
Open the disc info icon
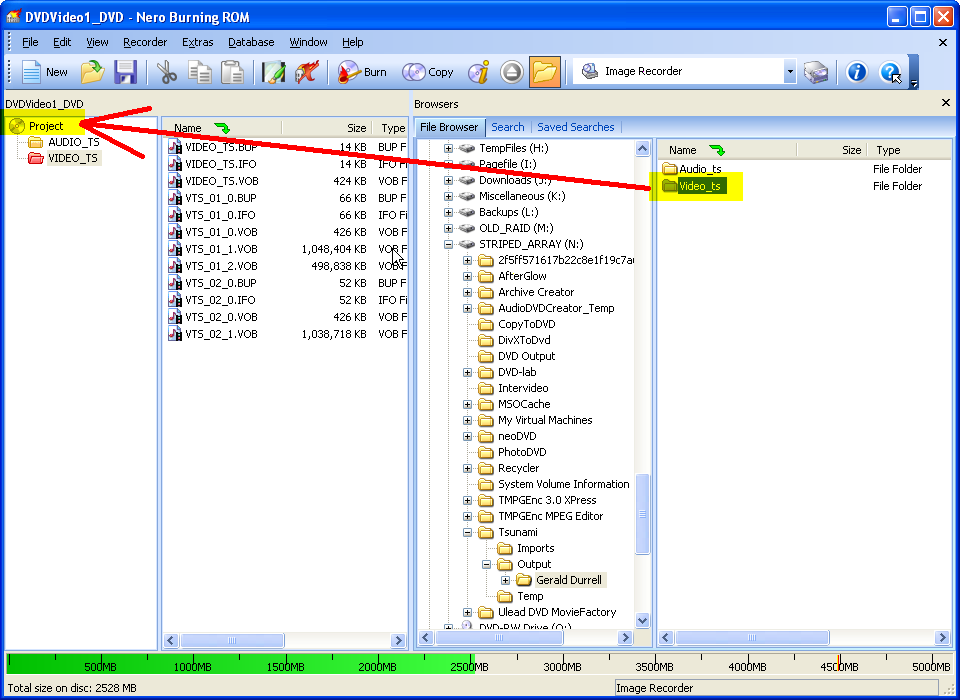tap(479, 72)
